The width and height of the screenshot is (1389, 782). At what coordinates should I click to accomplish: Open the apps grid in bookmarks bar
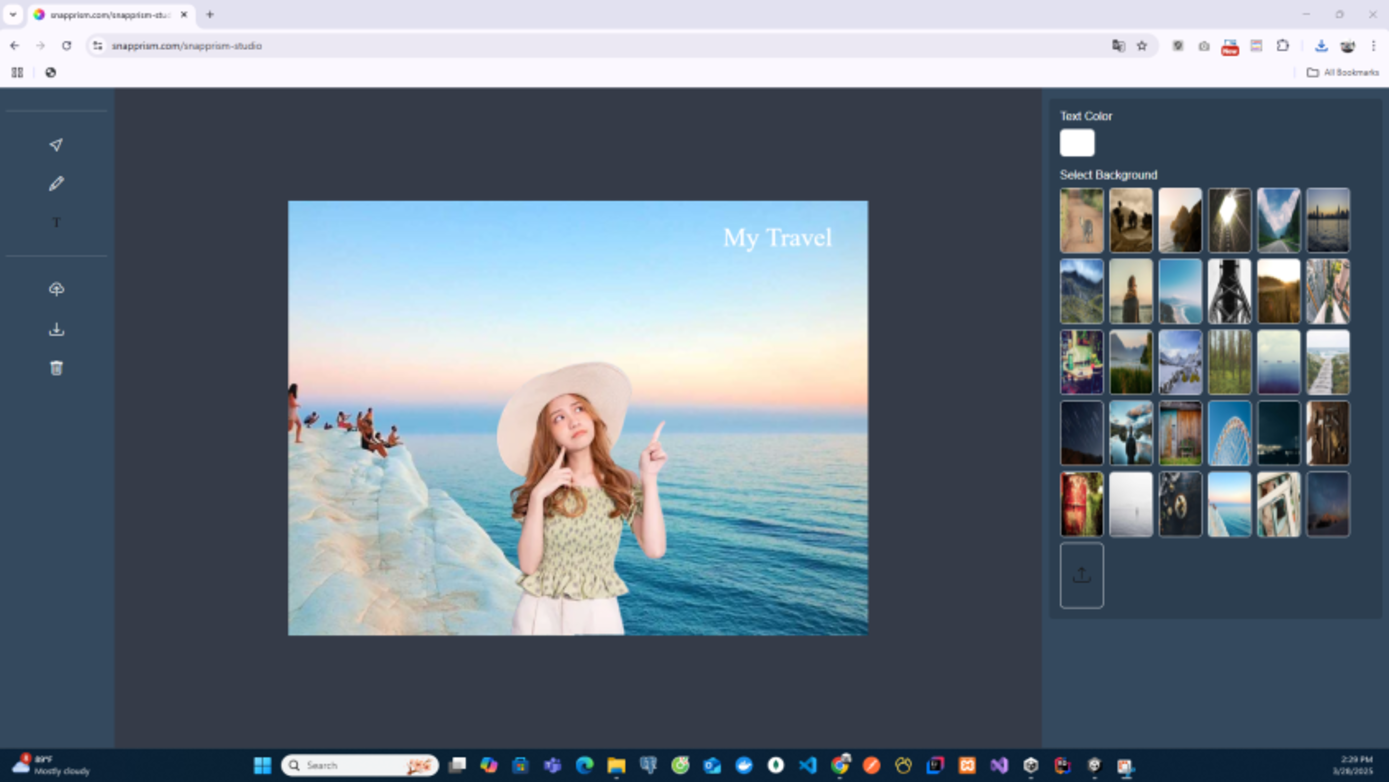pos(17,72)
